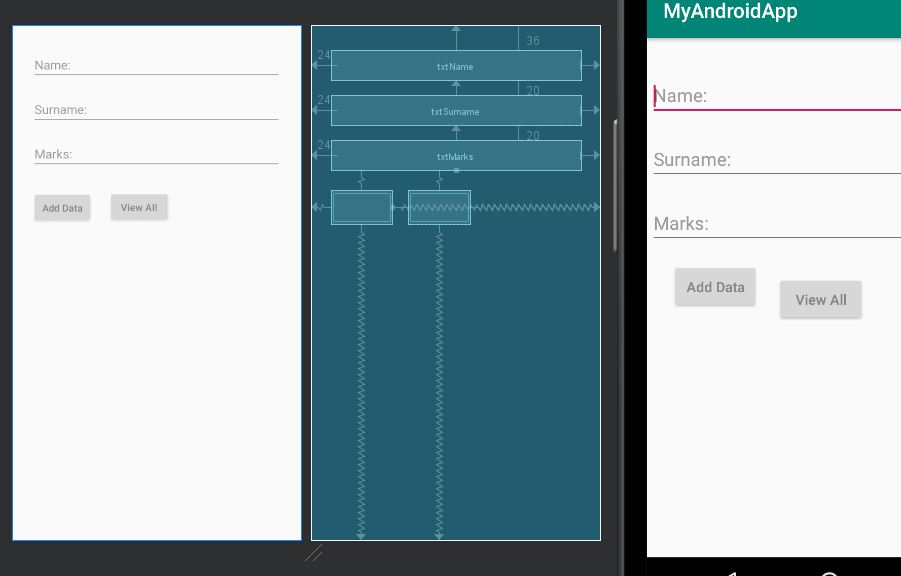Select the View All button in design preview

139,208
